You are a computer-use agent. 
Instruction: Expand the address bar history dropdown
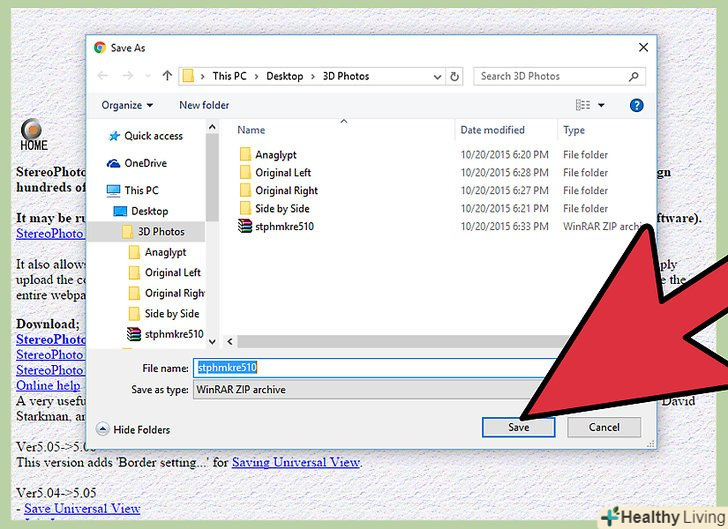pos(437,77)
